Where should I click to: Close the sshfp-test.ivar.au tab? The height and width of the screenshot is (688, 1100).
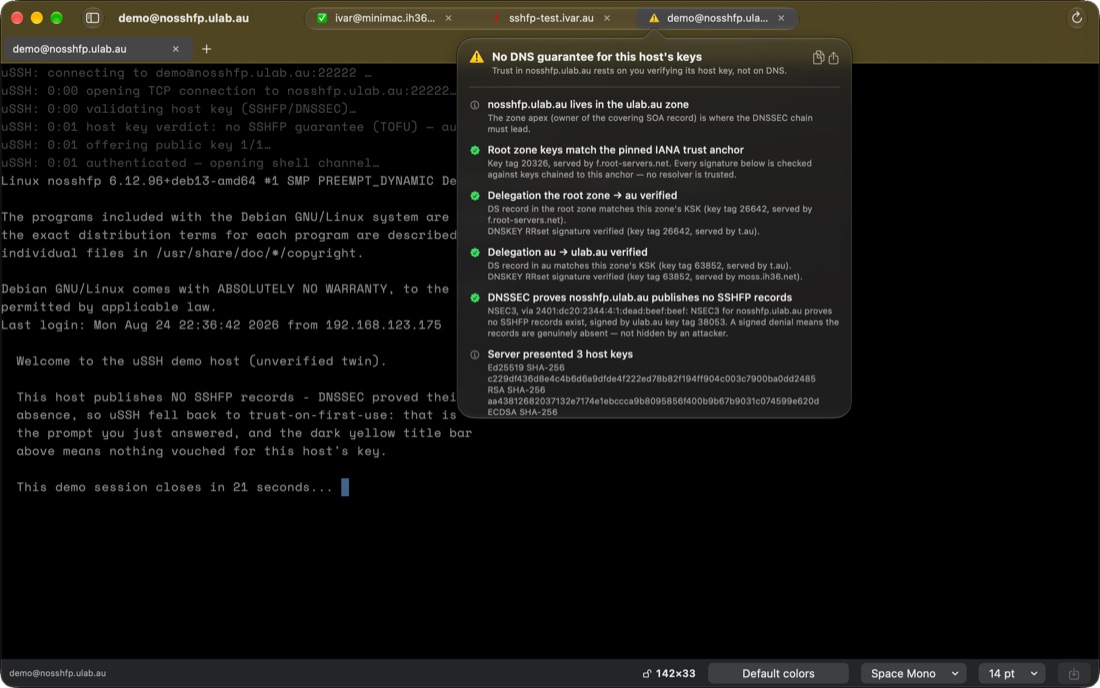click(x=607, y=18)
